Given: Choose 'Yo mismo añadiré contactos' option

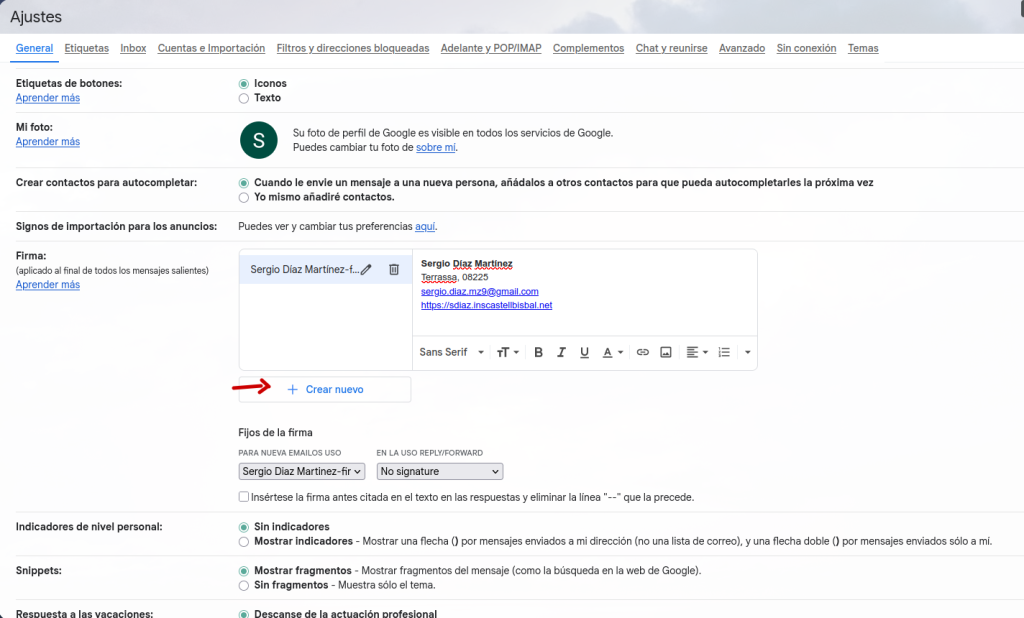Looking at the screenshot, I should tap(244, 197).
